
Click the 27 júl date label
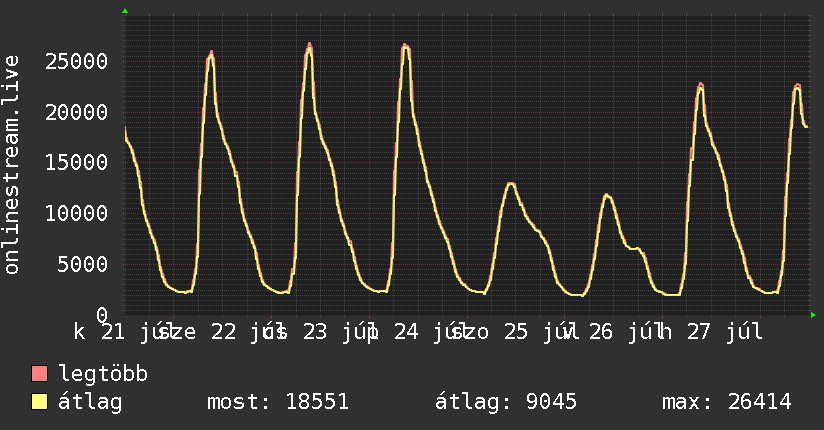pyautogui.click(x=725, y=332)
